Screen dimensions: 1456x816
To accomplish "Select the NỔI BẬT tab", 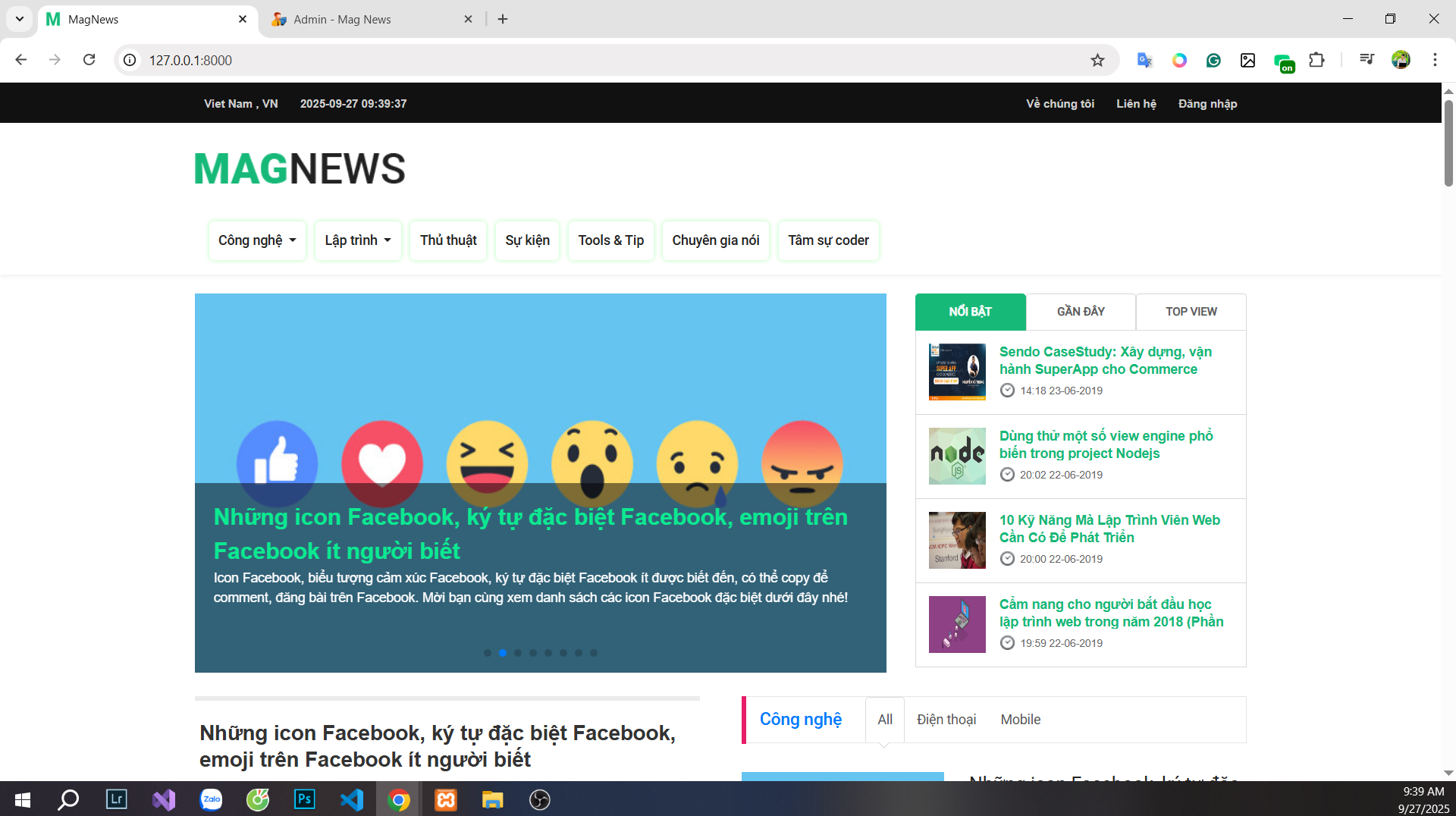I will pyautogui.click(x=970, y=312).
